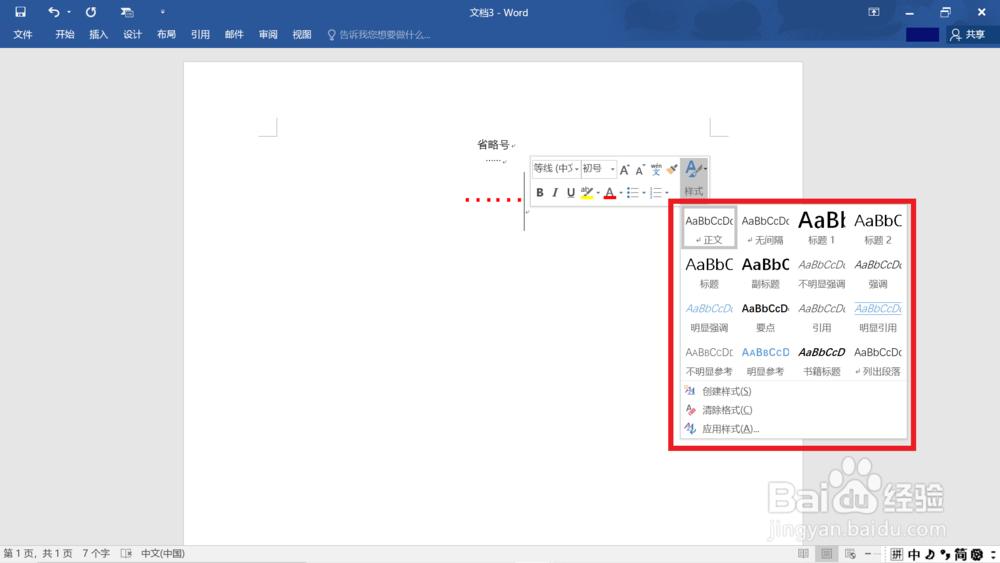This screenshot has height=563, width=1000.
Task: Apply the 要点 style
Action: click(765, 316)
